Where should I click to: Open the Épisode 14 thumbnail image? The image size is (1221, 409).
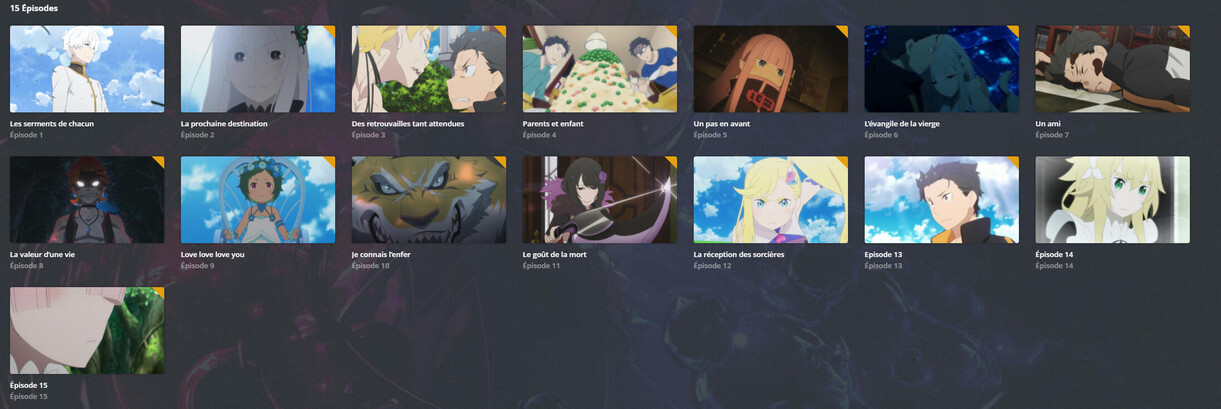coord(1113,200)
